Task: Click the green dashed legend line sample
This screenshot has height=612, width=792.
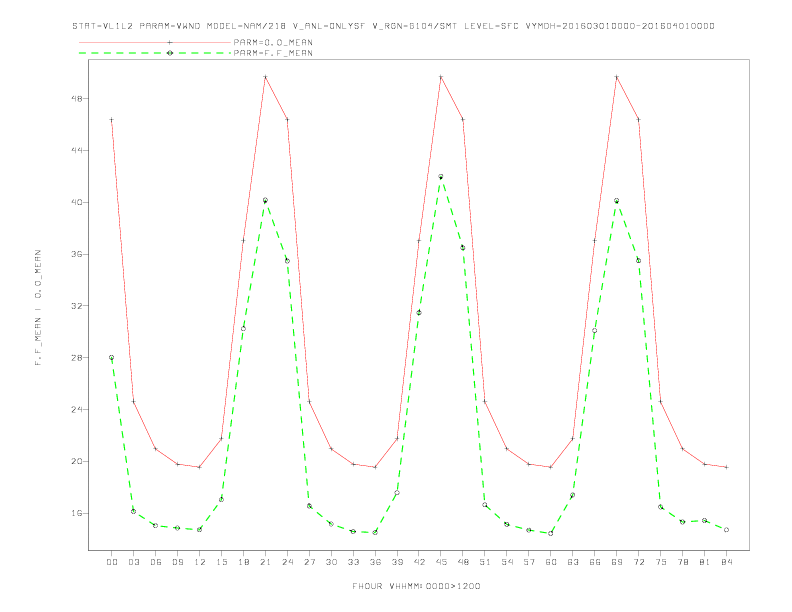Action: point(155,53)
